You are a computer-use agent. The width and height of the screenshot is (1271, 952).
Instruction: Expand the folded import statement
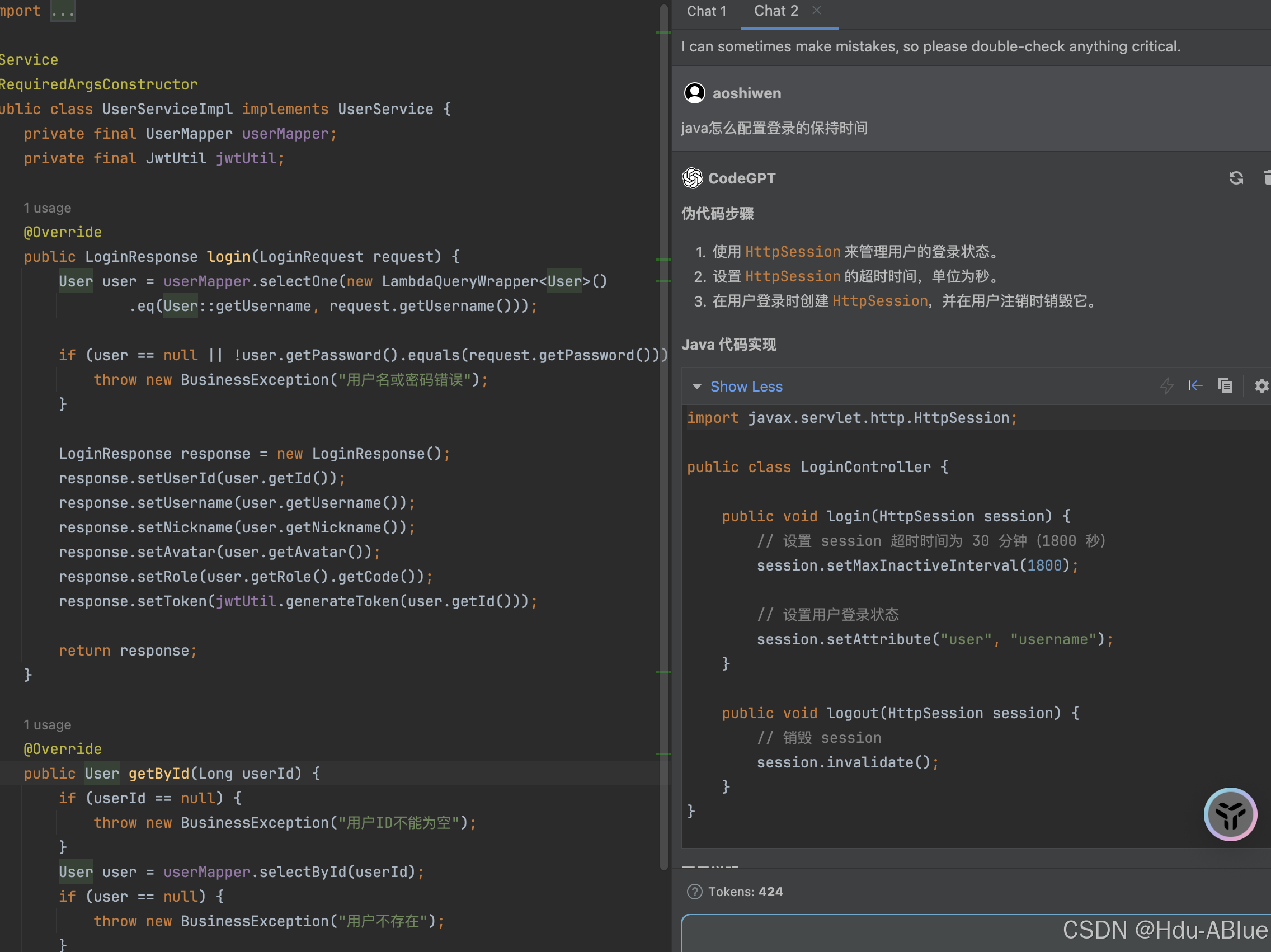coord(63,11)
